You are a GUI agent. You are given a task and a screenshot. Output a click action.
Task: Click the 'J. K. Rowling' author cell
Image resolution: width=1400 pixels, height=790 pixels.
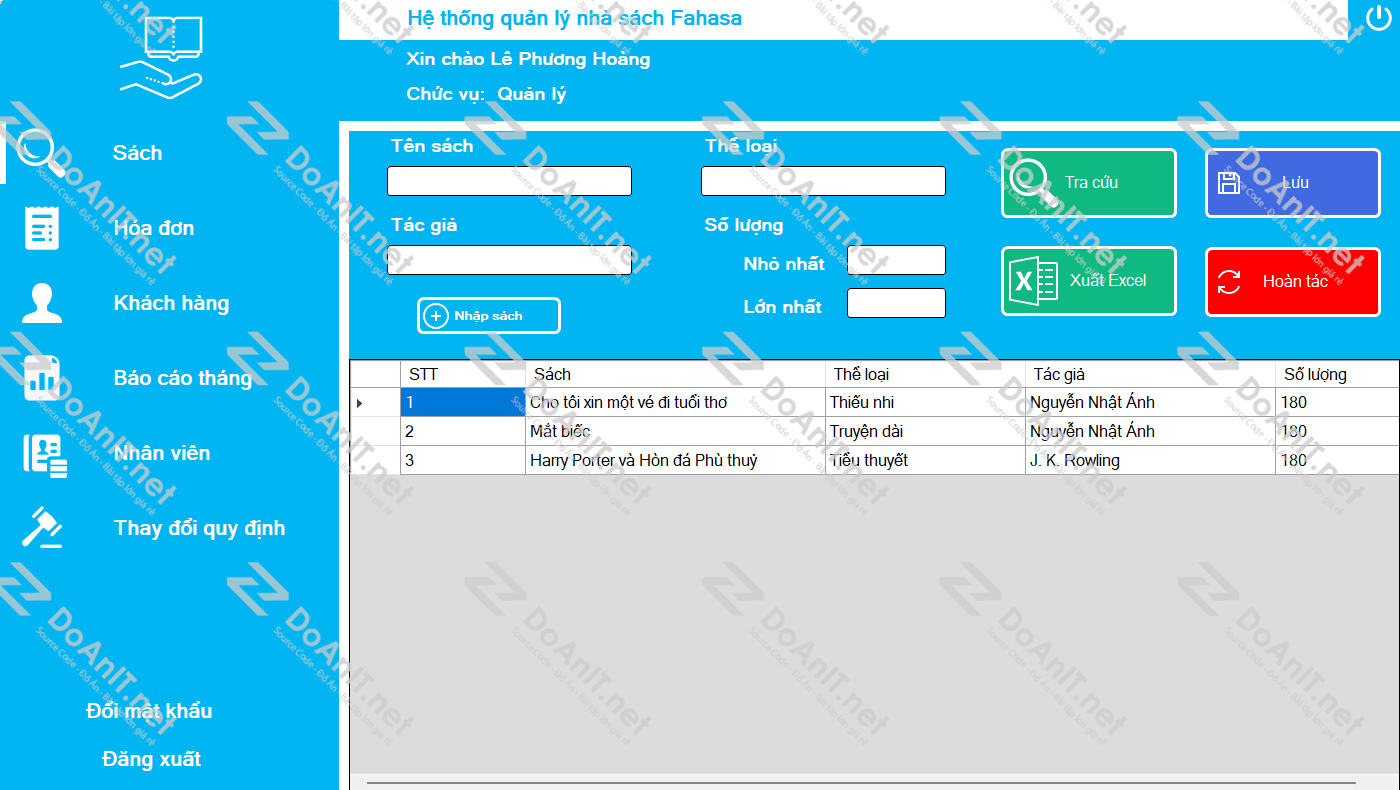[x=1150, y=460]
